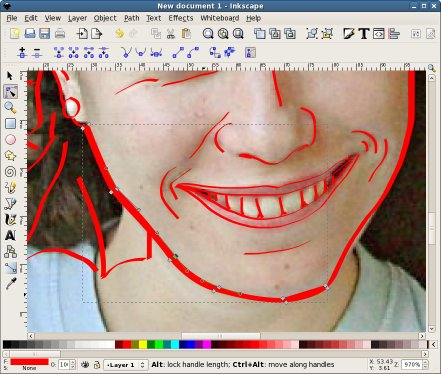441x374 pixels.
Task: Expand the color palette menu arrow
Action: tap(433, 344)
